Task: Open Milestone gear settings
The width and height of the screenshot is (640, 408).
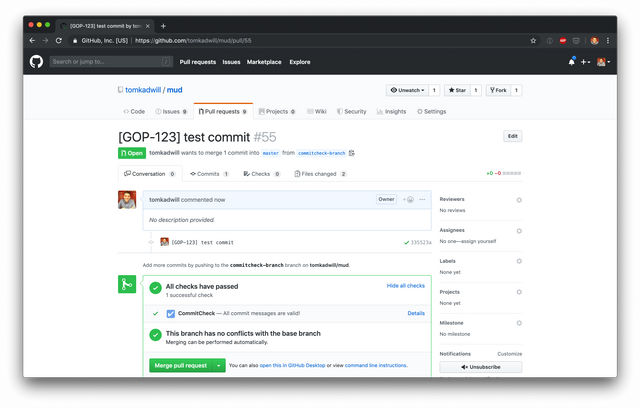Action: (x=519, y=323)
